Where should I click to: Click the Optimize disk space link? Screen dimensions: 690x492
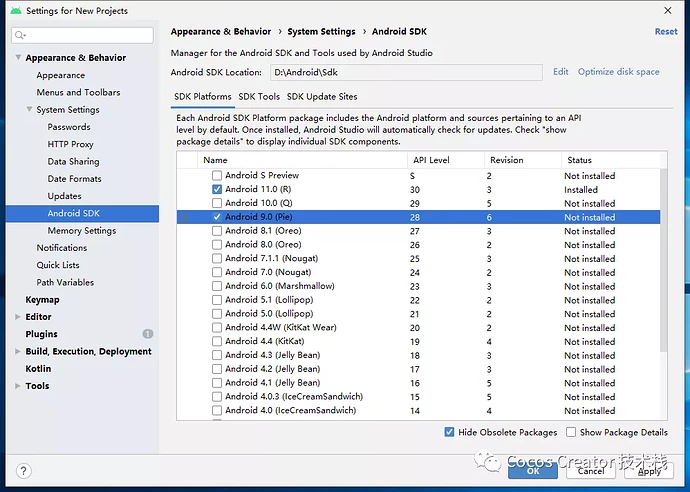coord(618,72)
